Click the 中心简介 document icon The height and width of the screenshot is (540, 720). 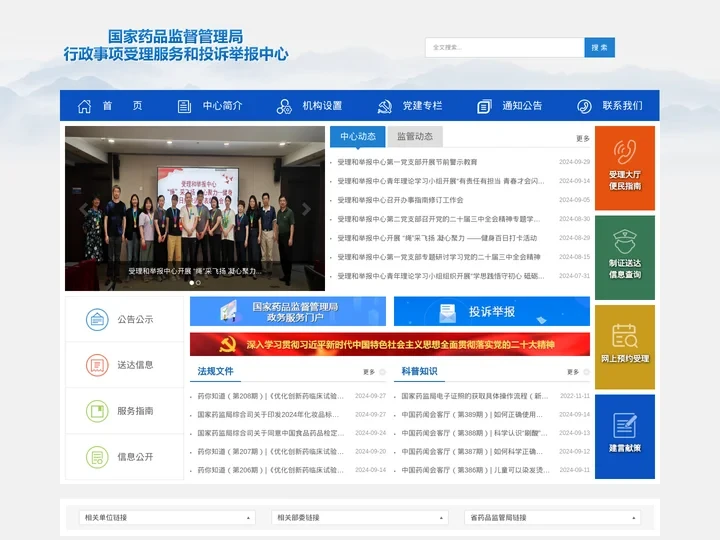184,107
